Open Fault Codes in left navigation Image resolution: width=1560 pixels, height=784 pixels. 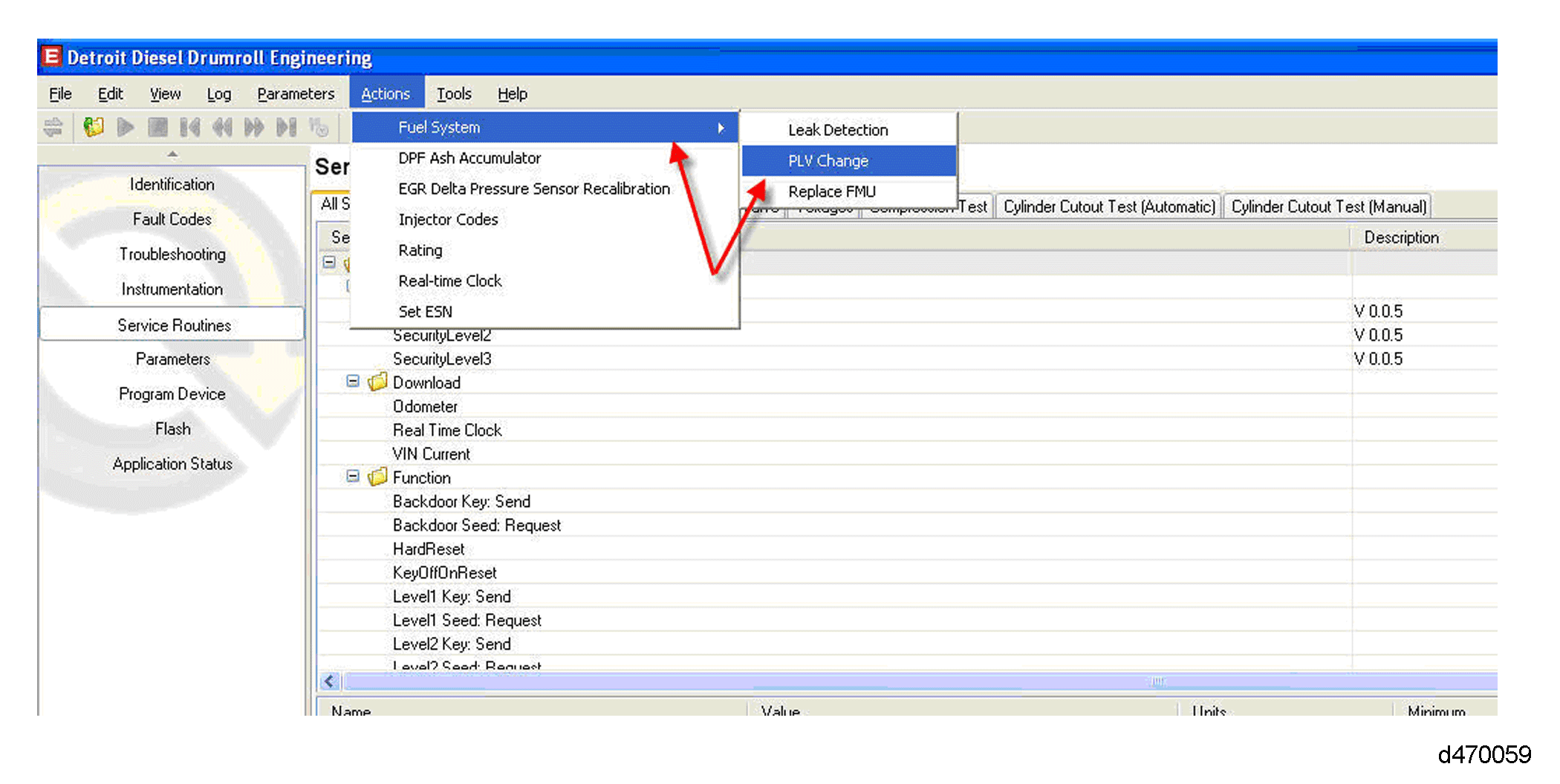172,219
